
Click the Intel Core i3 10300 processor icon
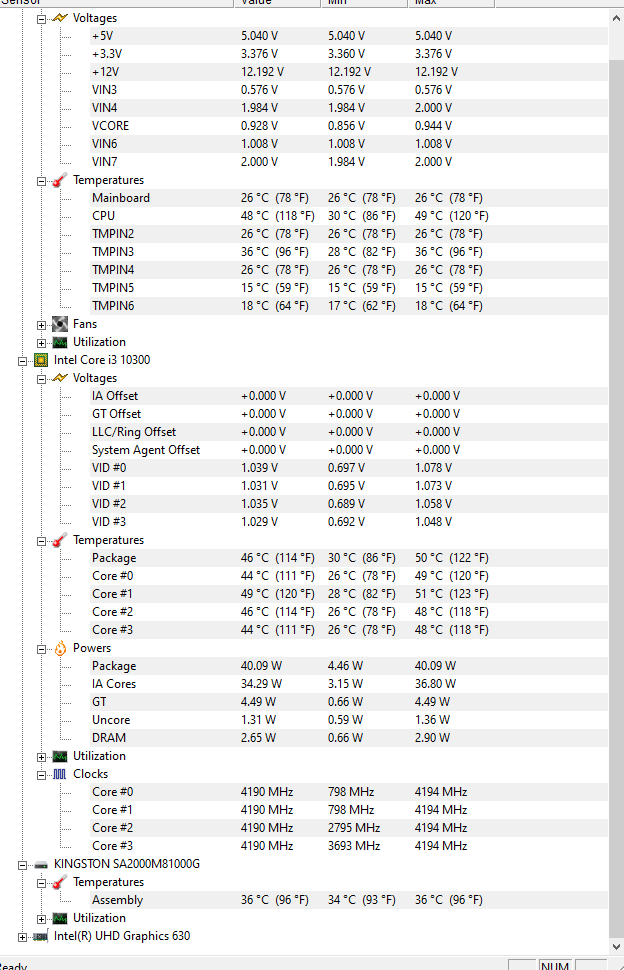tap(41, 360)
